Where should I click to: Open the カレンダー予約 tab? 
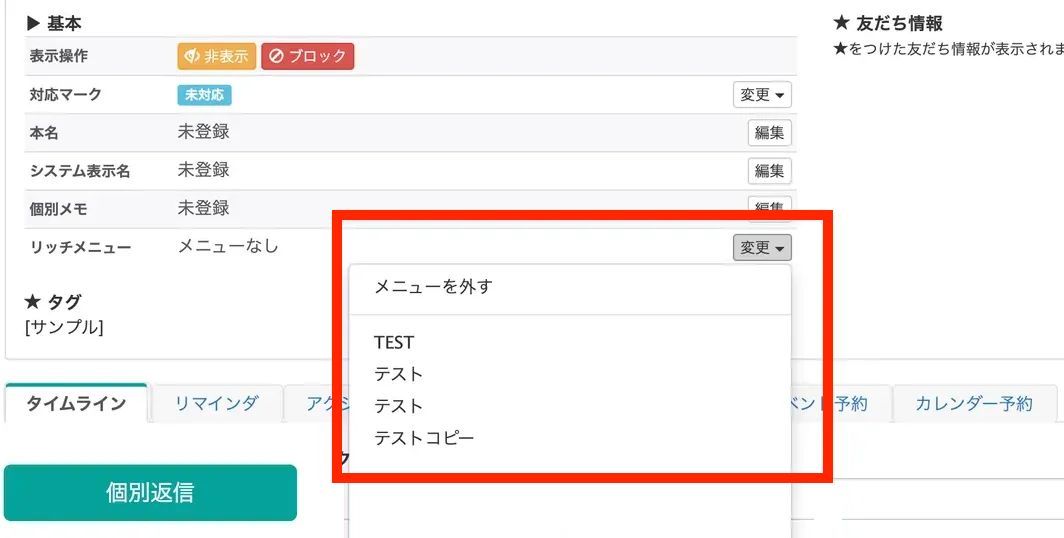[974, 404]
